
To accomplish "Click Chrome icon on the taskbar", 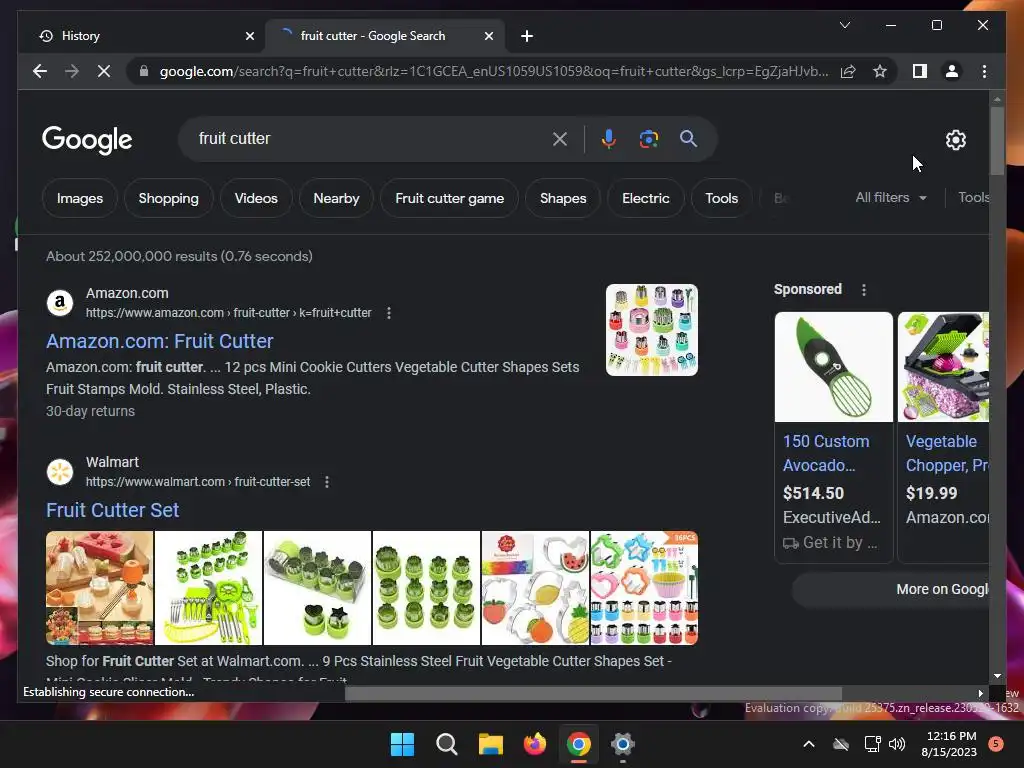I will pyautogui.click(x=579, y=744).
